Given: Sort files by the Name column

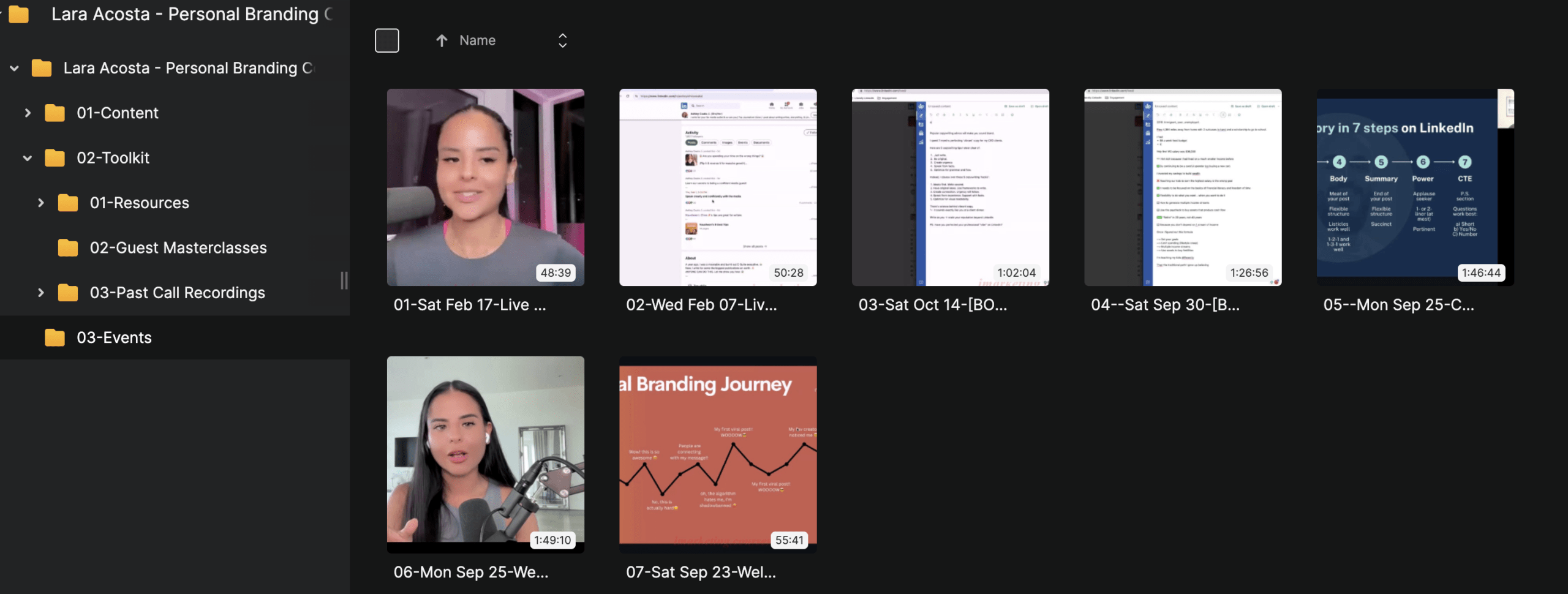Looking at the screenshot, I should [477, 40].
